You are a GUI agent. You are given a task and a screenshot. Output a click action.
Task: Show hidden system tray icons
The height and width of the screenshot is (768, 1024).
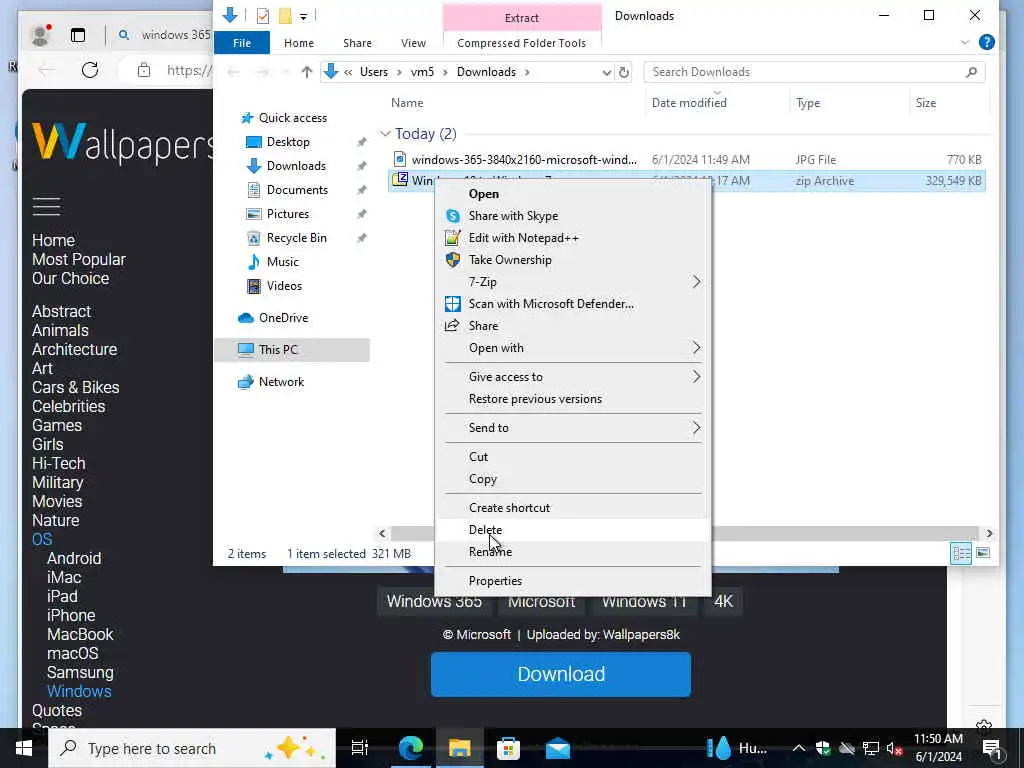[798, 748]
